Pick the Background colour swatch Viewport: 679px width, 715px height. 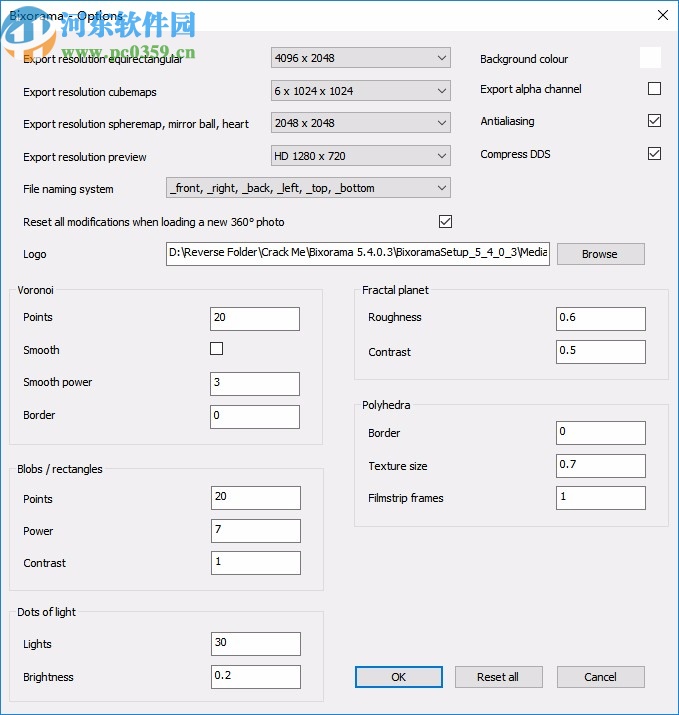(650, 58)
